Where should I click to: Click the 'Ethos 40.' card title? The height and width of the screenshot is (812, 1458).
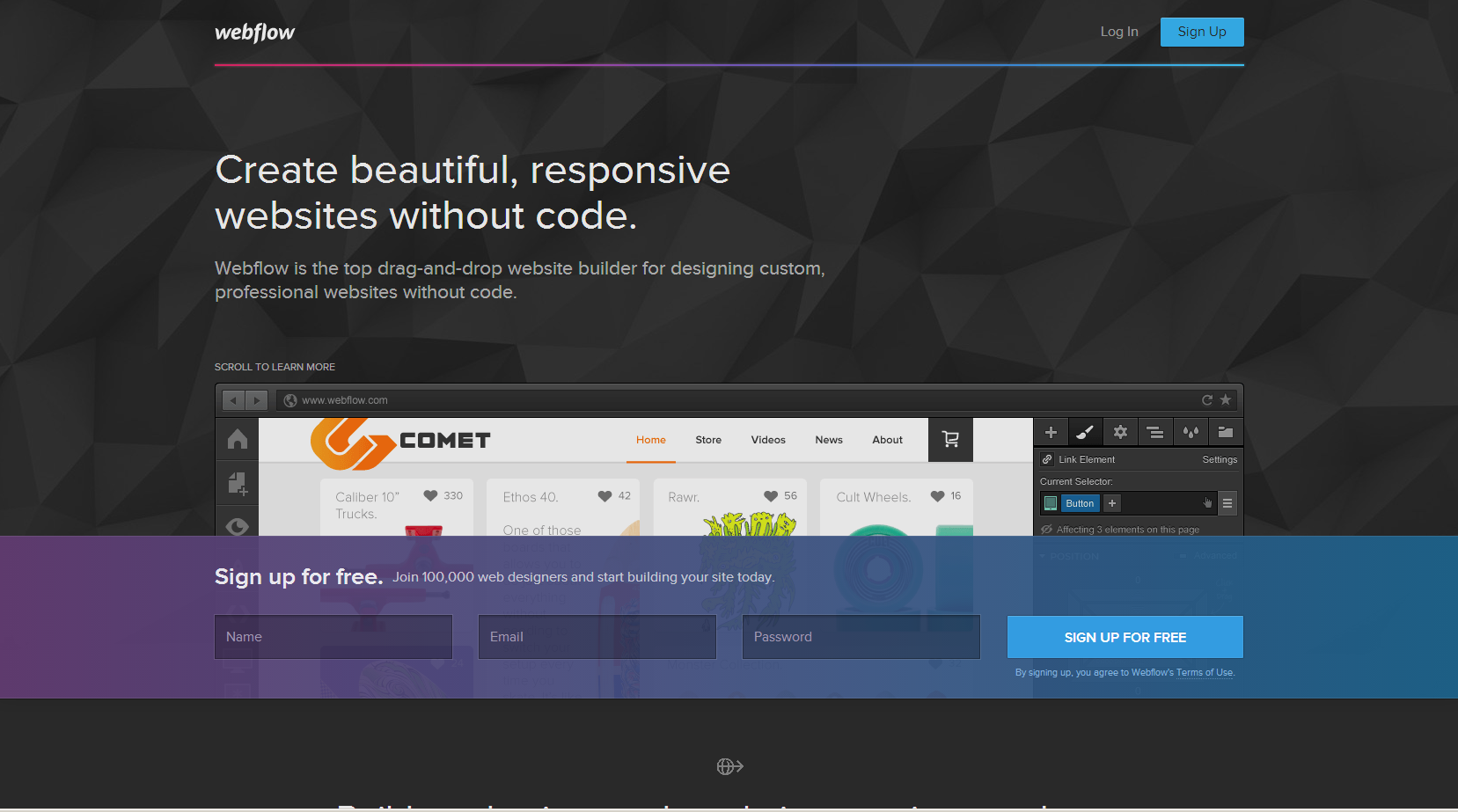[531, 497]
